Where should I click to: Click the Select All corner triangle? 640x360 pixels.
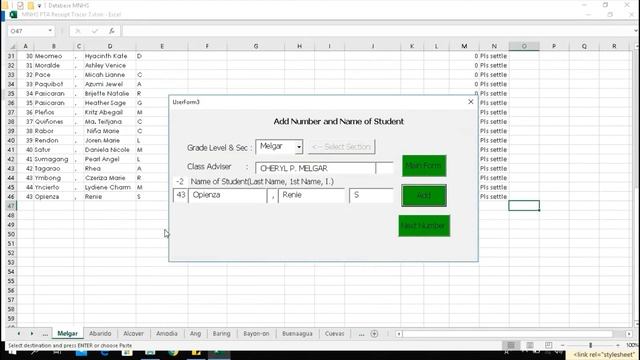(x=12, y=46)
